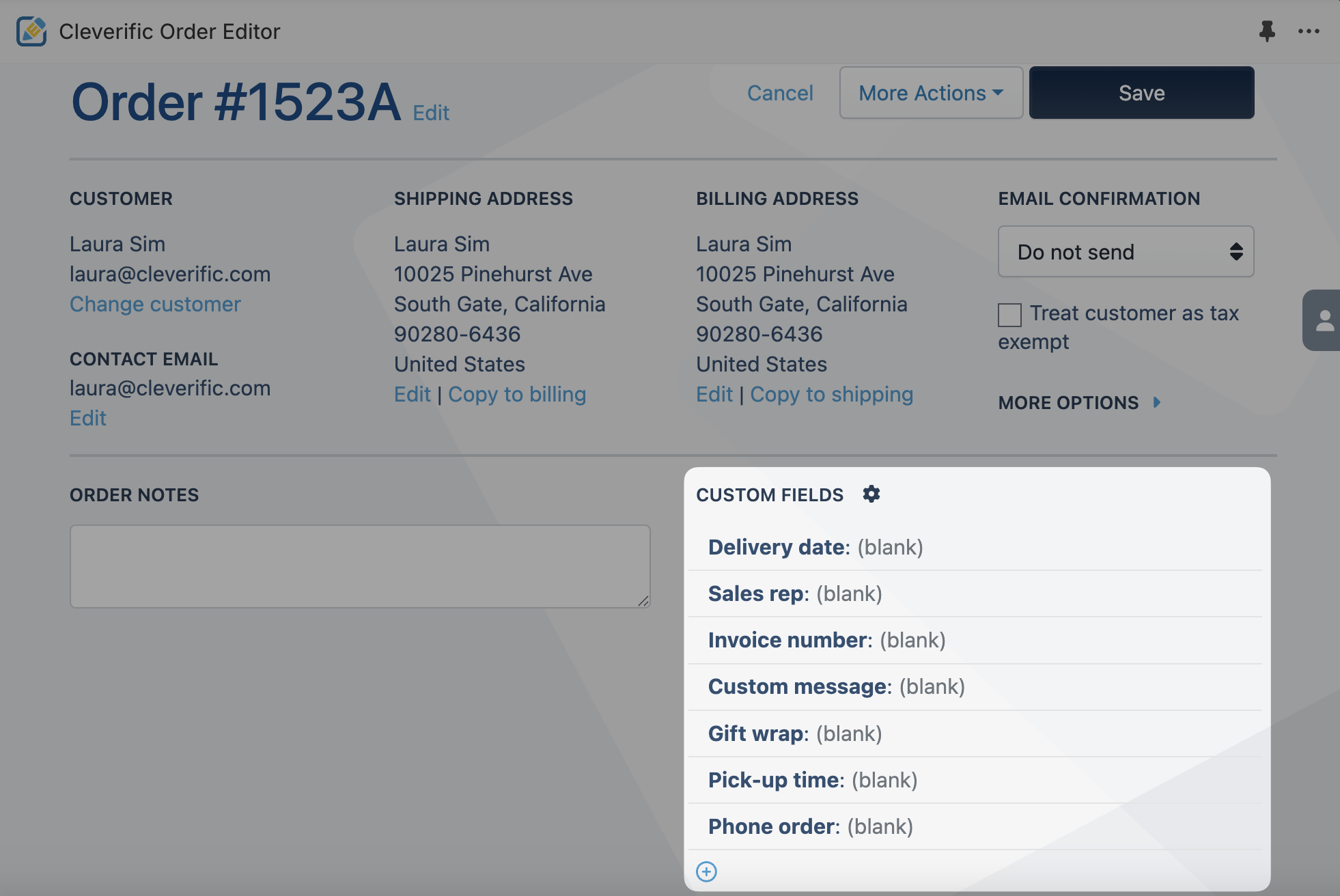1340x896 pixels.
Task: Open the customer side panel tab
Action: pyautogui.click(x=1322, y=320)
